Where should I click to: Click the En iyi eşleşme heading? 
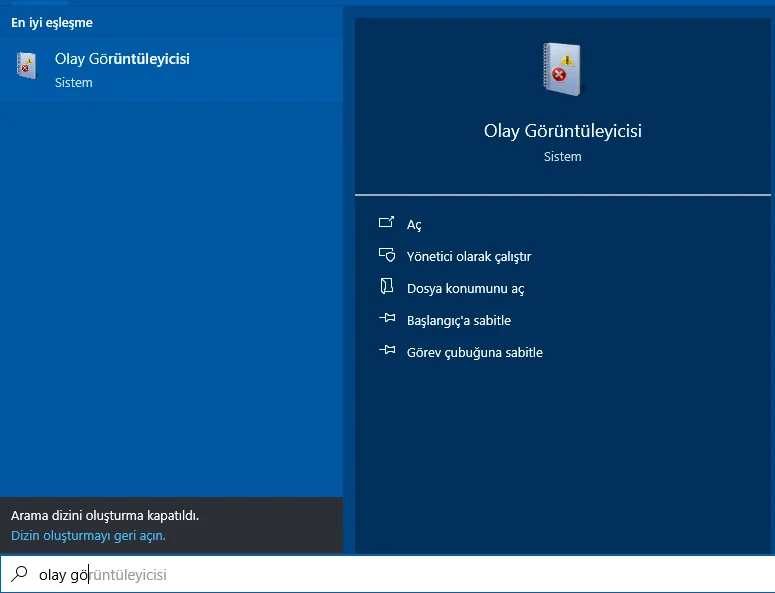[x=52, y=23]
